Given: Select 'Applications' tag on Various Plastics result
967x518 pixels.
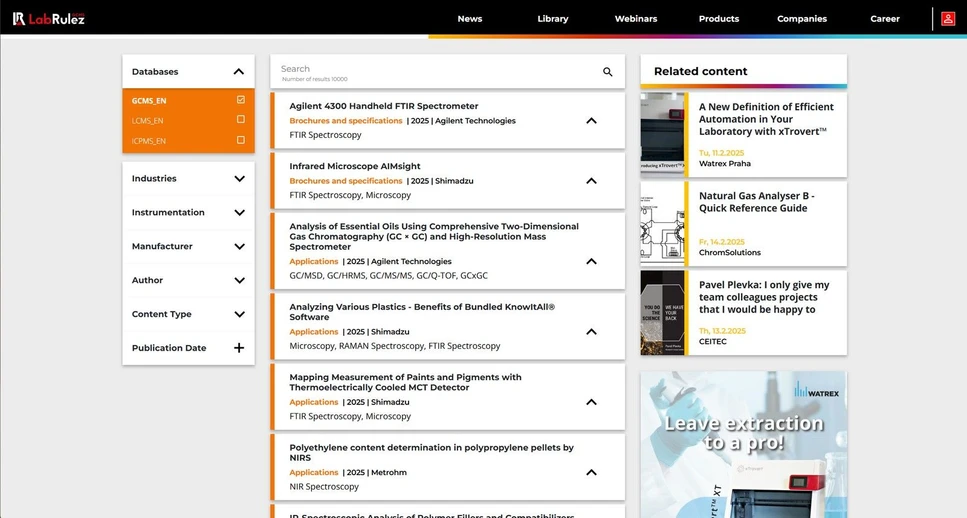Looking at the screenshot, I should click(313, 332).
